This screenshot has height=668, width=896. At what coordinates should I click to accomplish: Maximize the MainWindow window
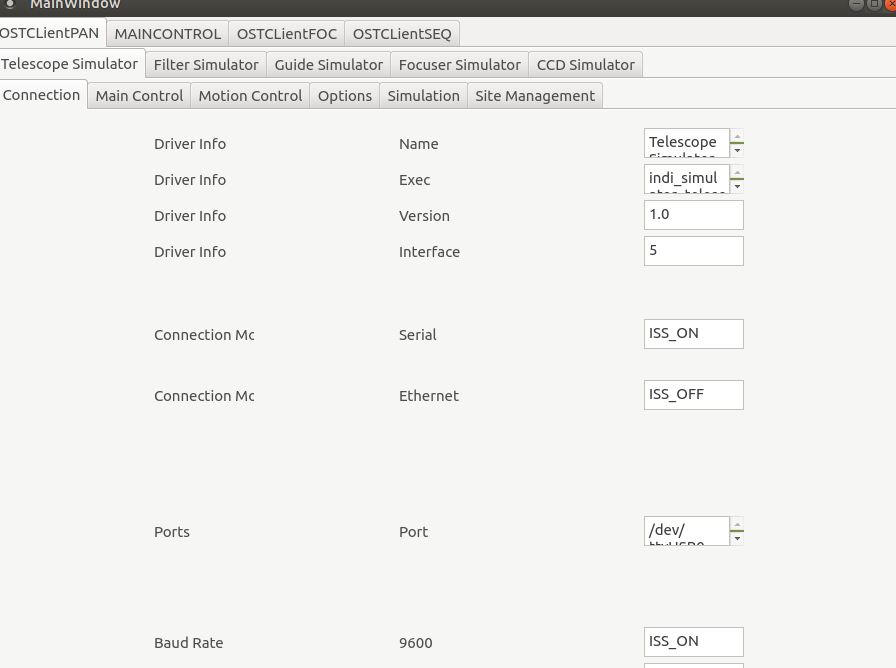tap(873, 4)
